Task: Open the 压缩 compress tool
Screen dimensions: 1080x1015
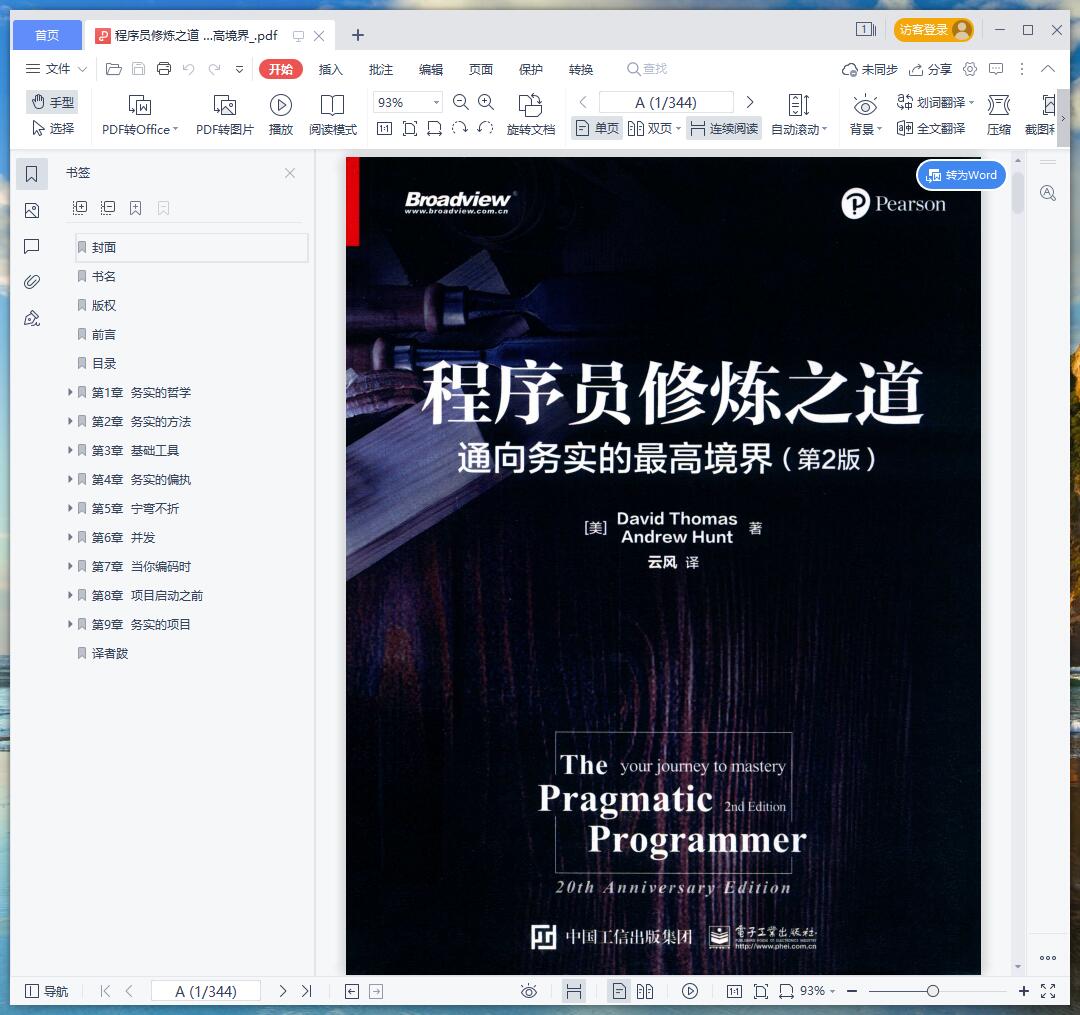Action: coord(999,114)
